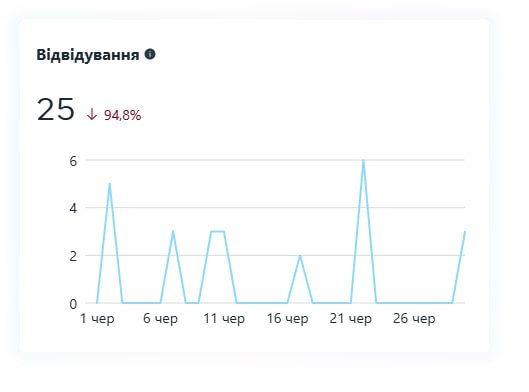Click the chart peak of 5 visits
The image size is (529, 392).
pyautogui.click(x=109, y=184)
